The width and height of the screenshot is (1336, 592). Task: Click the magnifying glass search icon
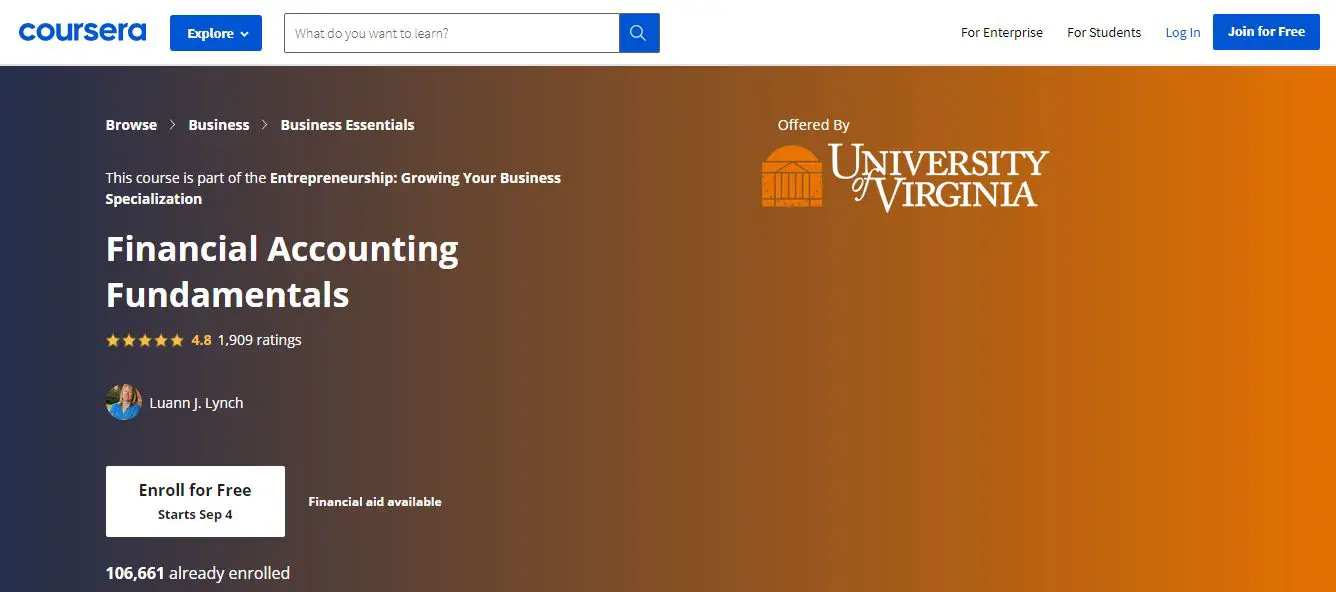(639, 33)
